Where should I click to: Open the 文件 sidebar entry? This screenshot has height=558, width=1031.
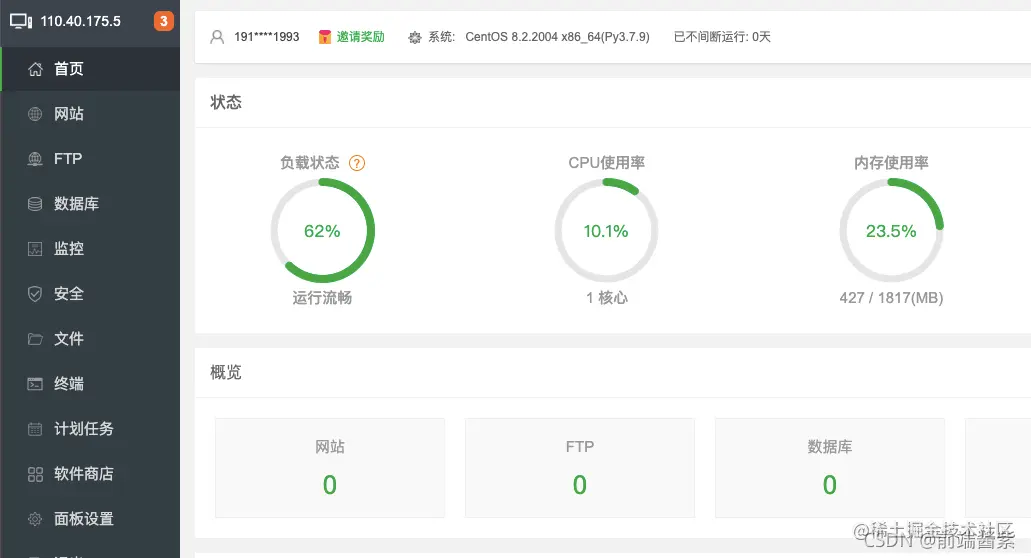tap(90, 338)
